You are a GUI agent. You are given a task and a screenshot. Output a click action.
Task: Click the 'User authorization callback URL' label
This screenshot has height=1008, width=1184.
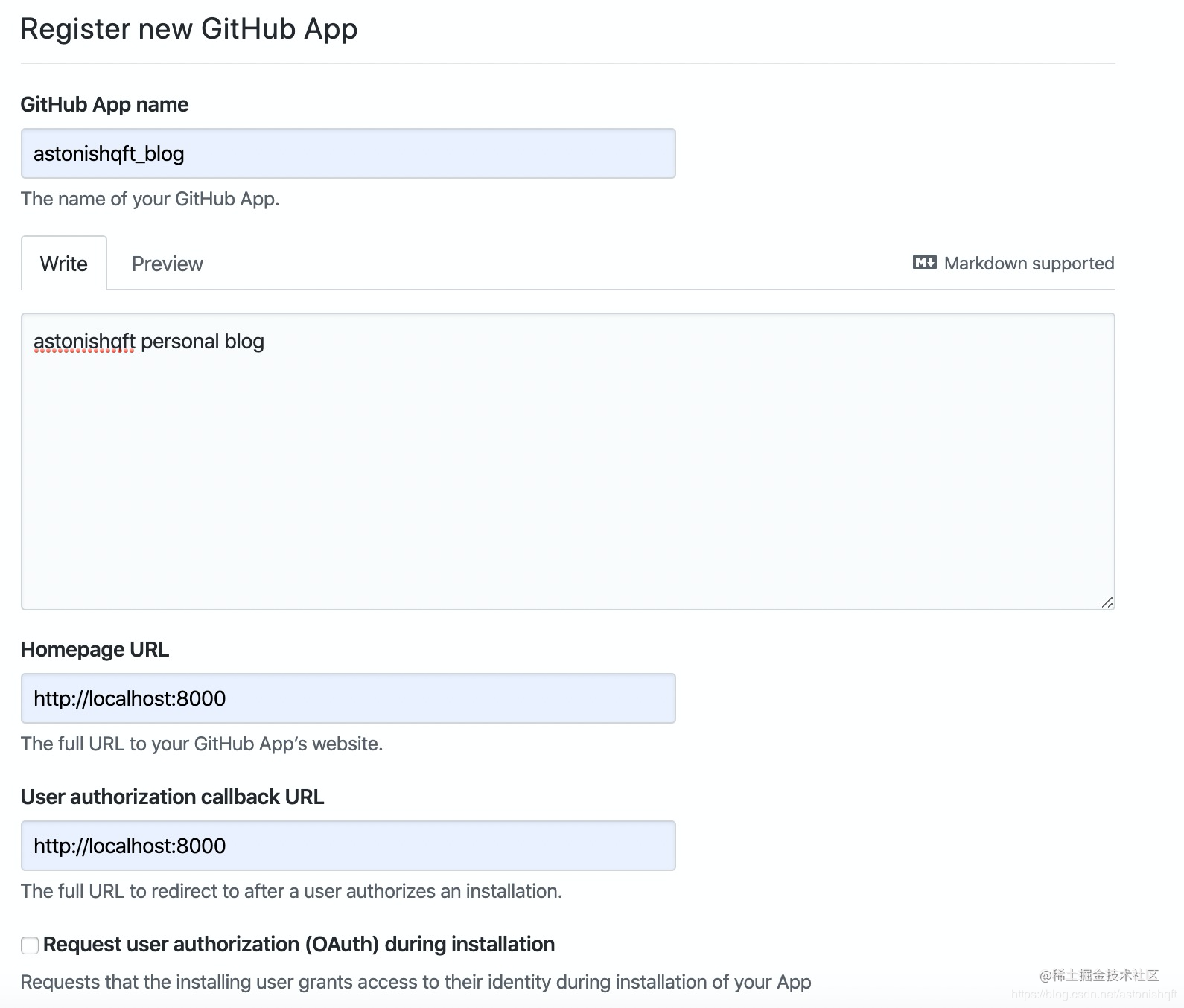click(x=172, y=797)
